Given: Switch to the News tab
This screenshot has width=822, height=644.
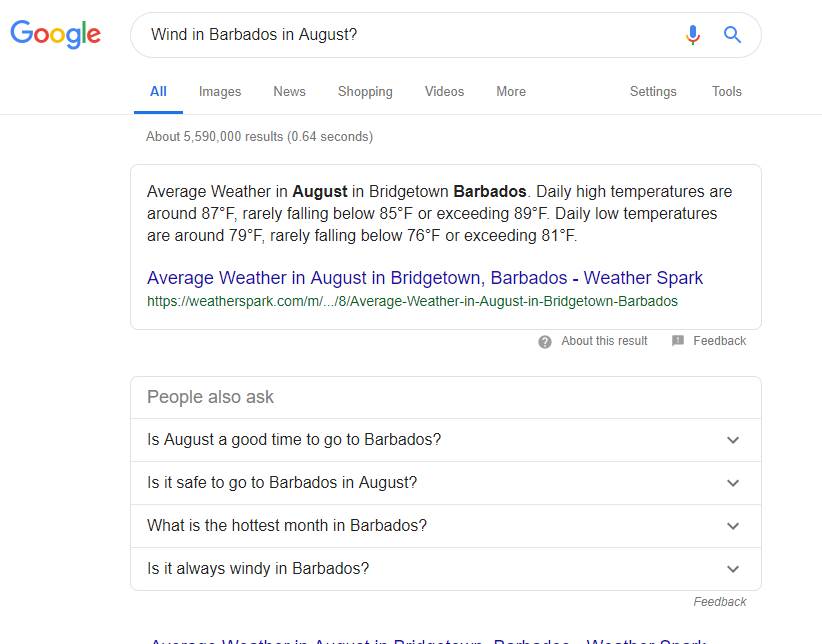Looking at the screenshot, I should tap(289, 91).
